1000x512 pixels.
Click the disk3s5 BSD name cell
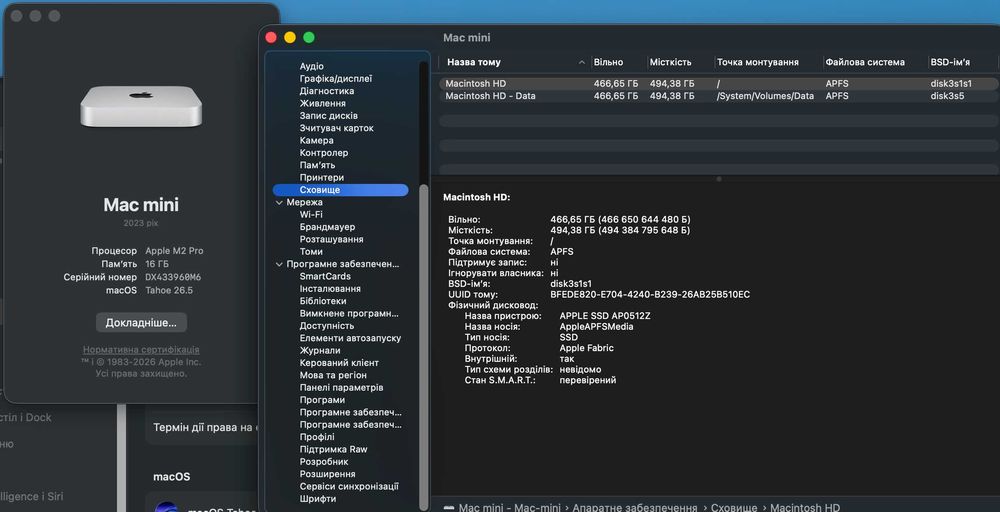pyautogui.click(x=947, y=96)
